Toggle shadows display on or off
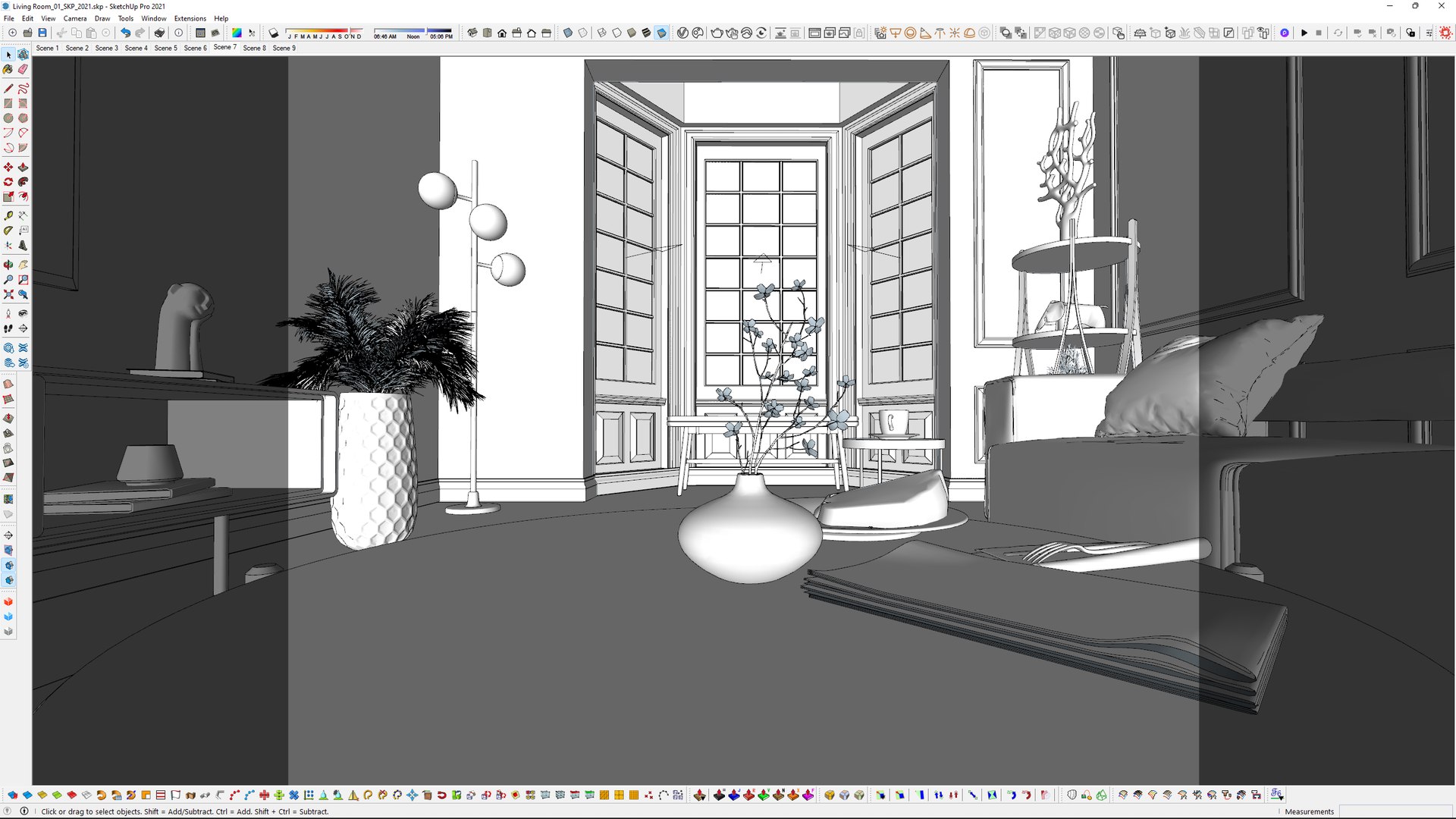Viewport: 1456px width, 819px height. coord(274,33)
